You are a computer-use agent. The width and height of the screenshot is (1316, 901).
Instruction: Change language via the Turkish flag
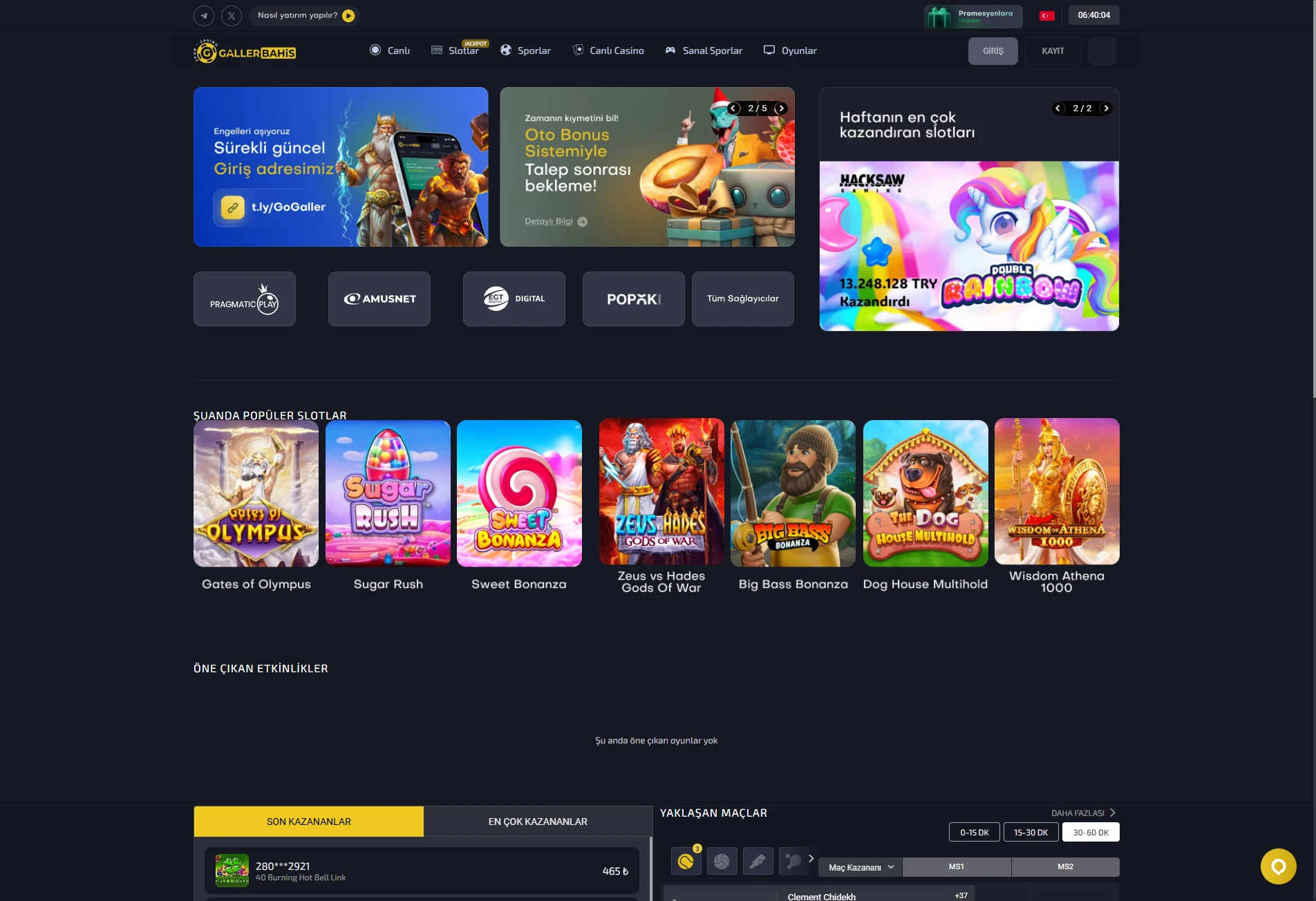[x=1046, y=16]
